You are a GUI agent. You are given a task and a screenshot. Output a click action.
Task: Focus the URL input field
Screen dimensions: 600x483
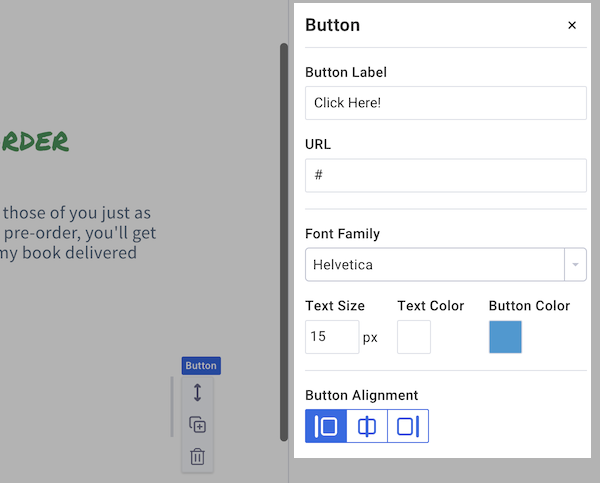(445, 175)
